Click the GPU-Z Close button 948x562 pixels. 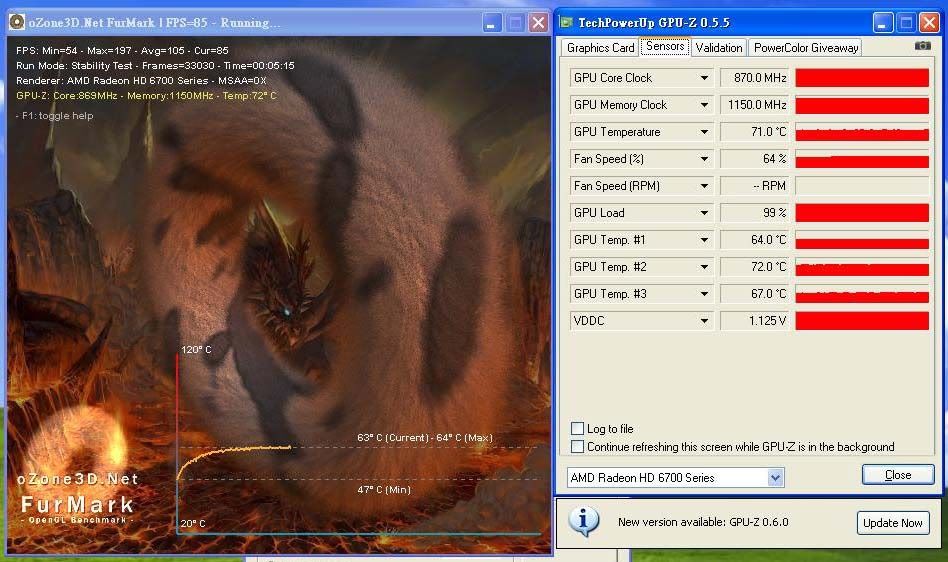click(x=898, y=475)
